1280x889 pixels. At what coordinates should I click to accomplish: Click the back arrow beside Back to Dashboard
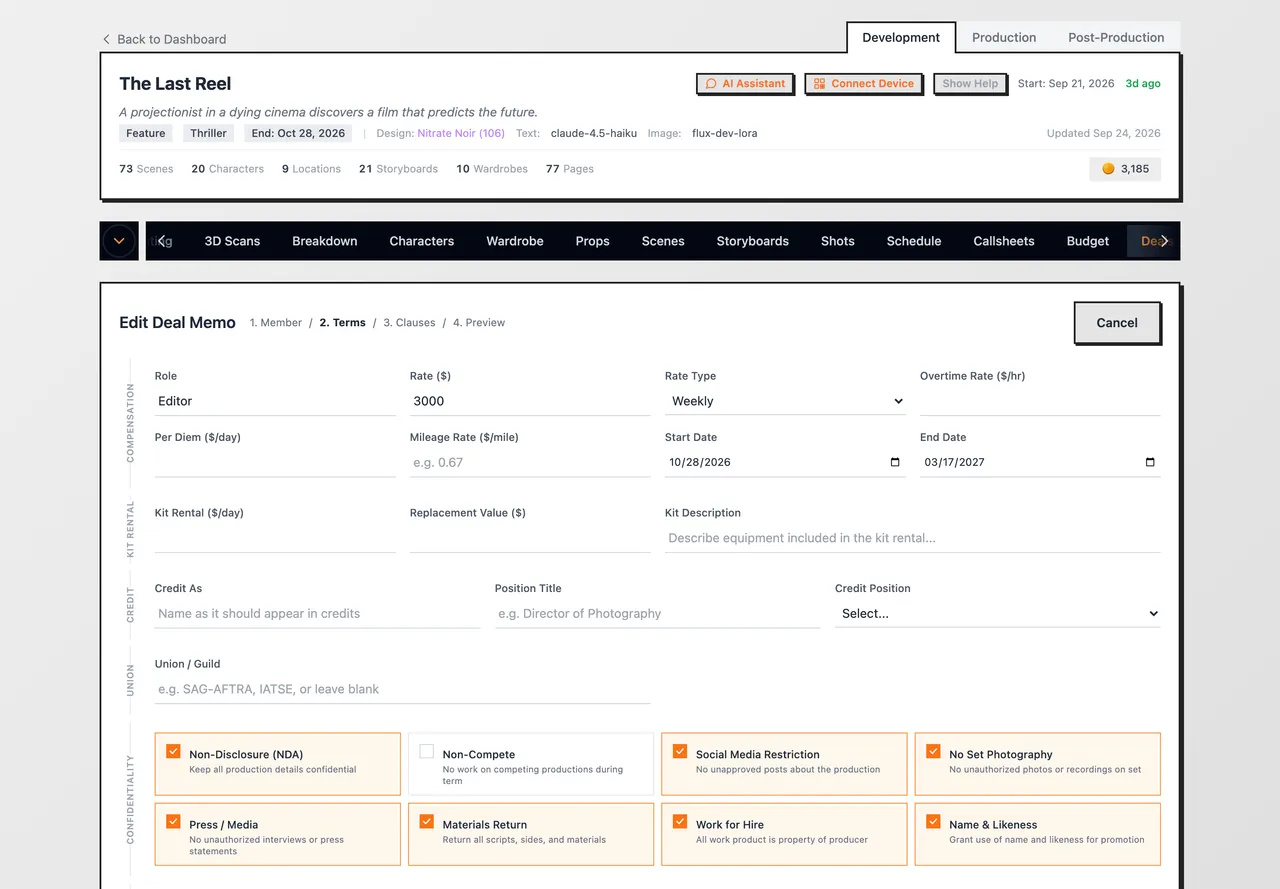106,39
